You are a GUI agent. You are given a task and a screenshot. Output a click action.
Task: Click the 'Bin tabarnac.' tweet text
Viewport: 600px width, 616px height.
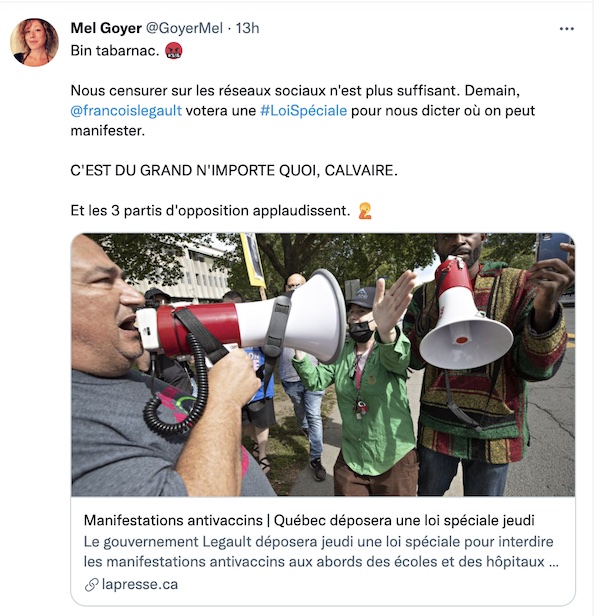pyautogui.click(x=115, y=51)
